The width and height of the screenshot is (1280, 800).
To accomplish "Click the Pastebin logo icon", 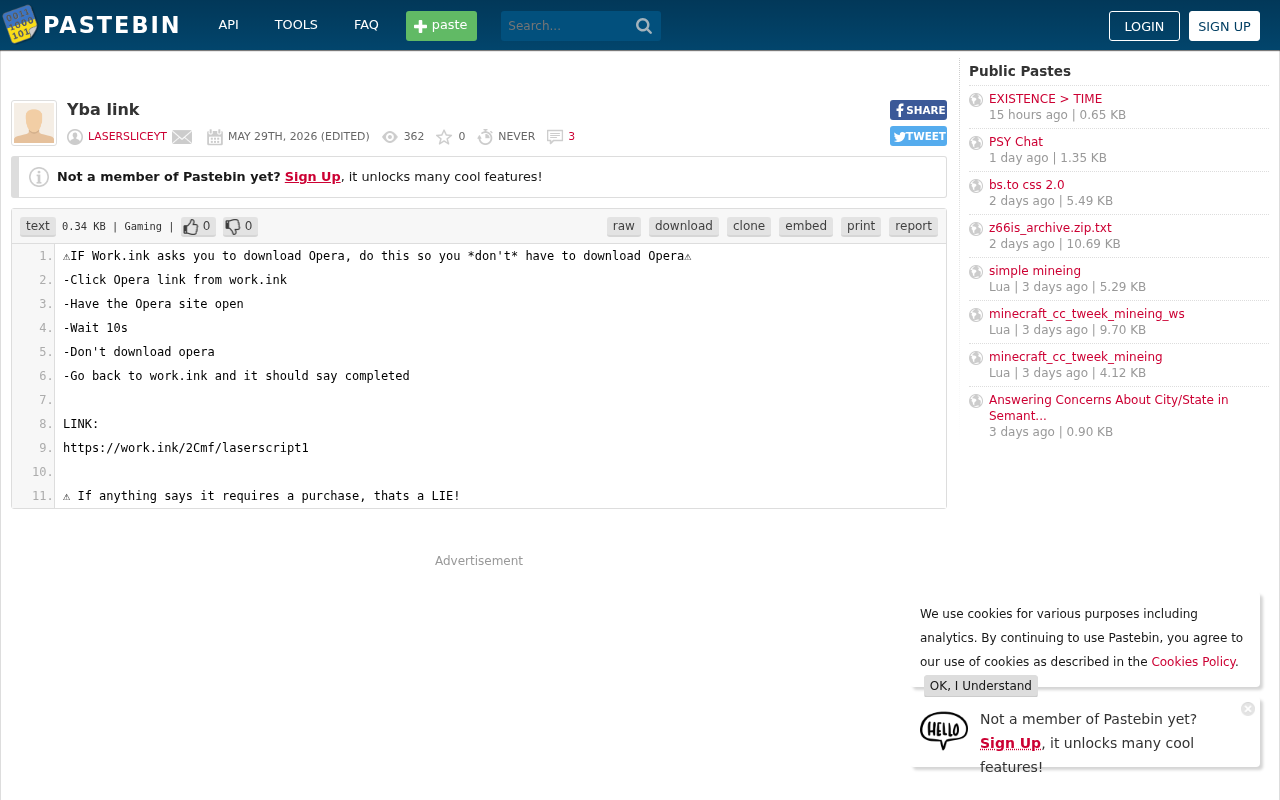I will pyautogui.click(x=19, y=25).
